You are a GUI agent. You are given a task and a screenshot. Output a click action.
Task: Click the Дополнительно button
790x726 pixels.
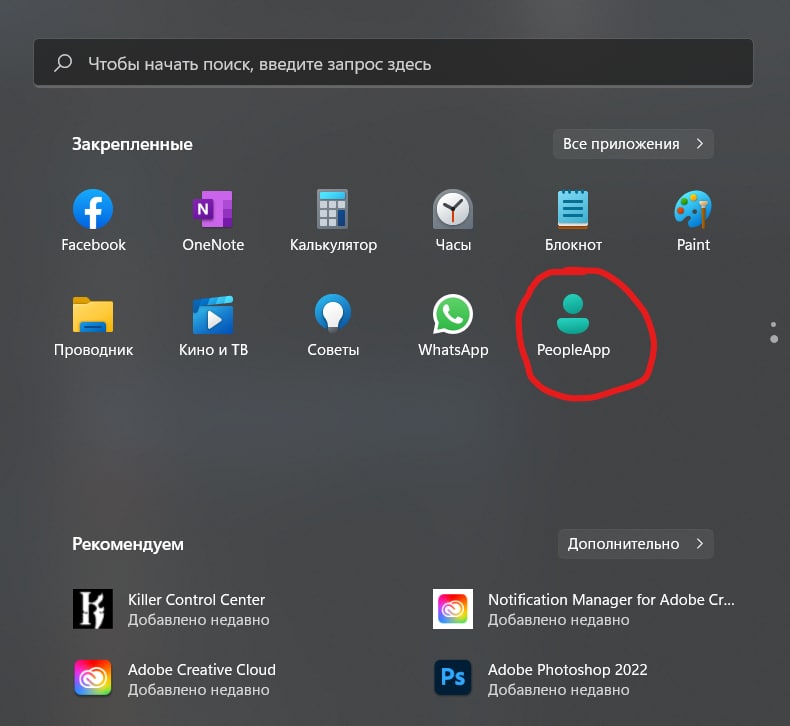tap(636, 544)
